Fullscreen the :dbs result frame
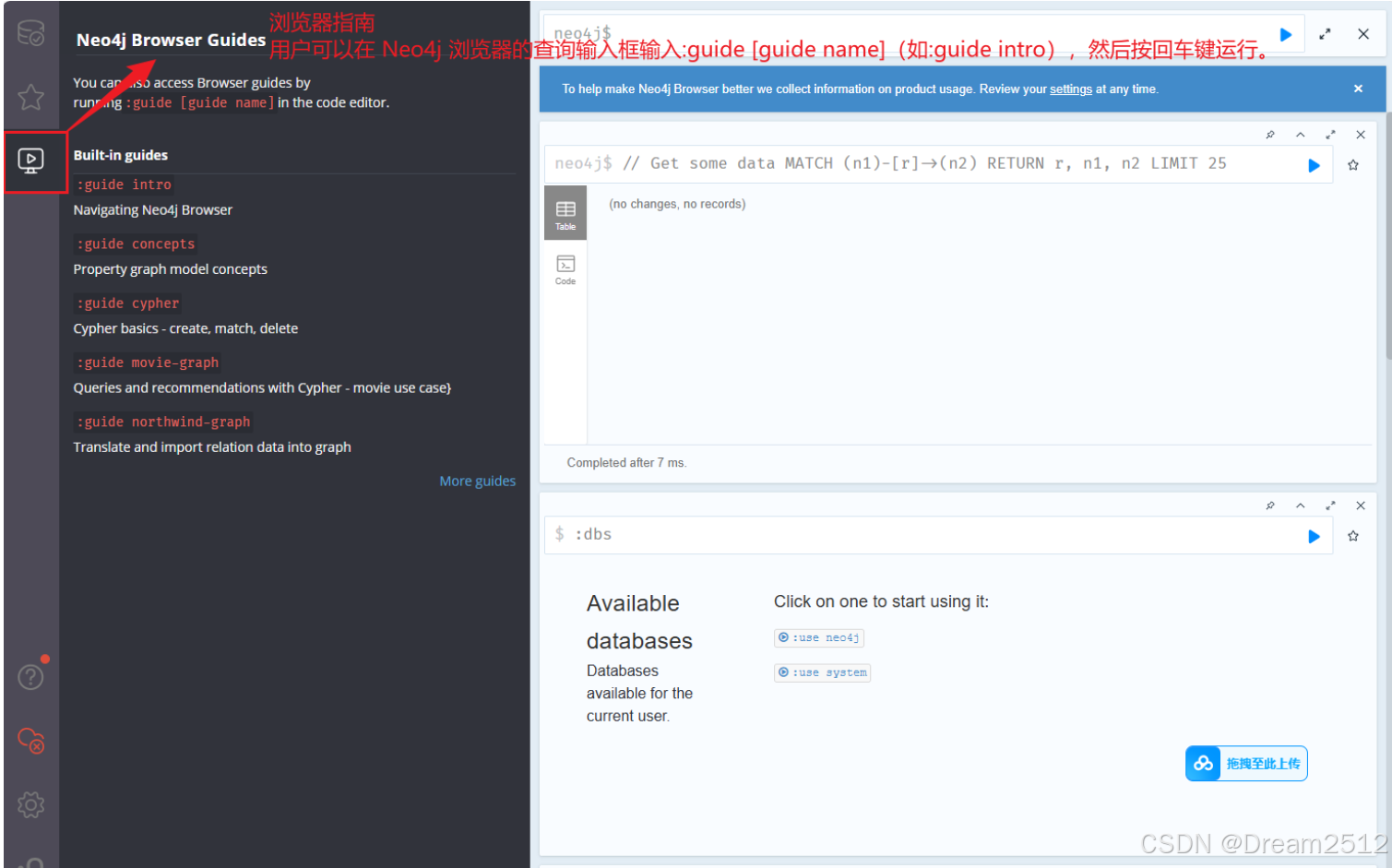1392x868 pixels. pos(1330,505)
